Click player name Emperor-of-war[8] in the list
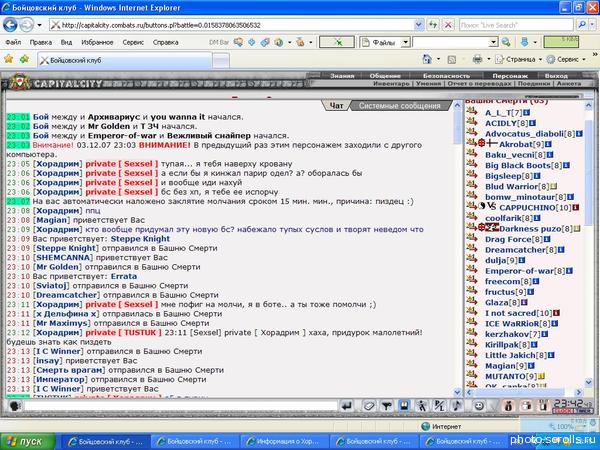 (525, 271)
